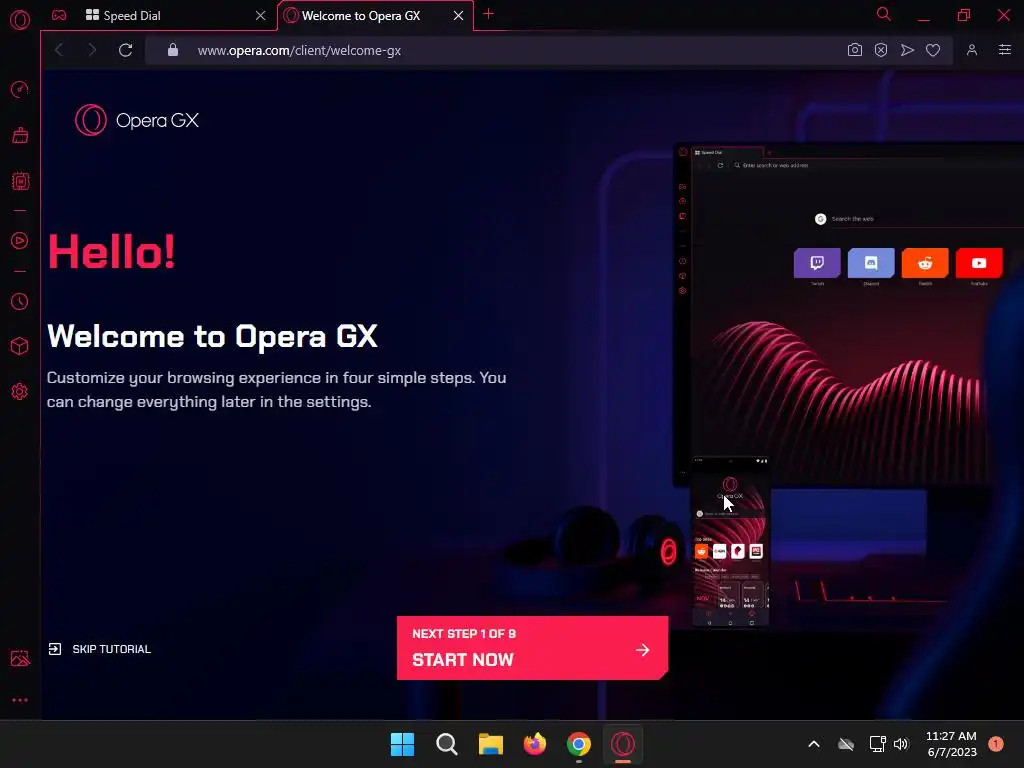
Task: Open the send-arrow icon in the address bar
Action: click(x=907, y=50)
